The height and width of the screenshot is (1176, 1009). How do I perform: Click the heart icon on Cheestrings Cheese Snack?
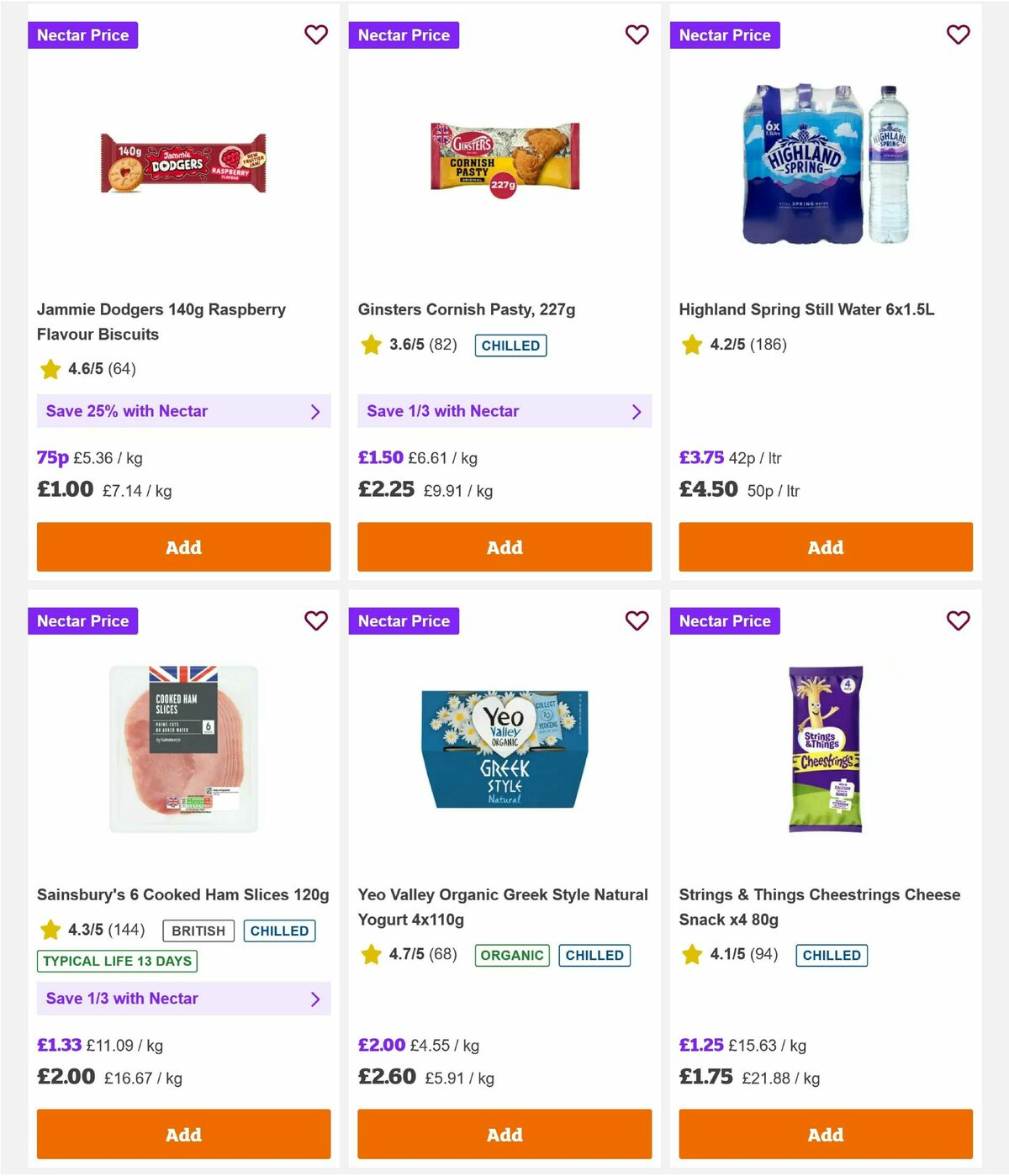[x=958, y=620]
